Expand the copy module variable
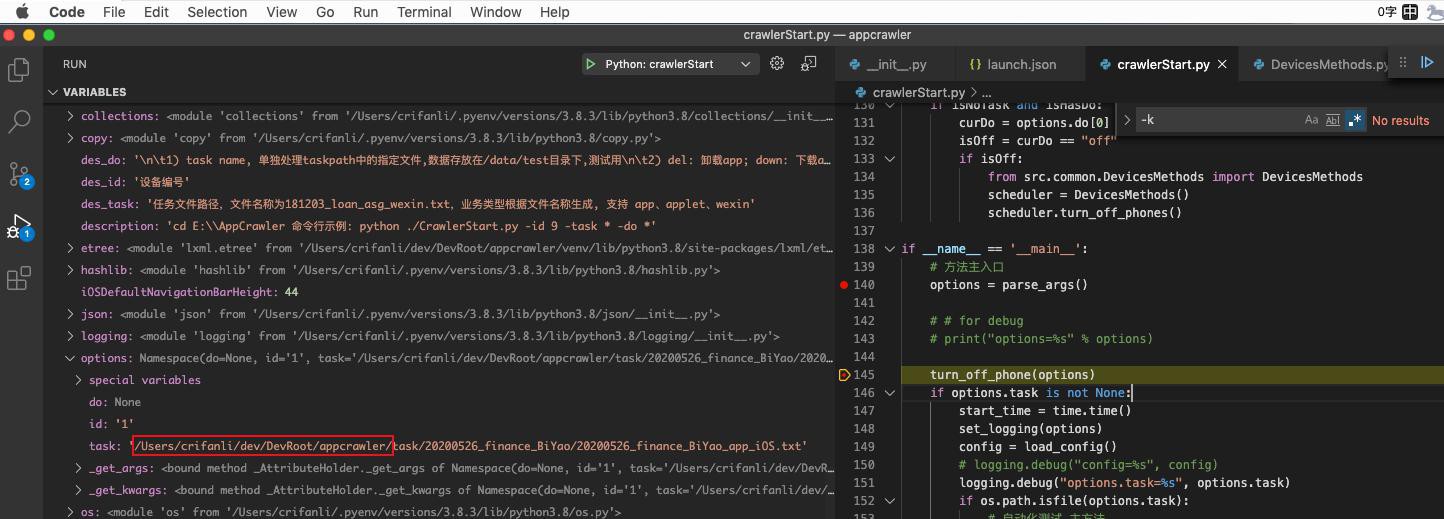1444x519 pixels. (x=71, y=138)
